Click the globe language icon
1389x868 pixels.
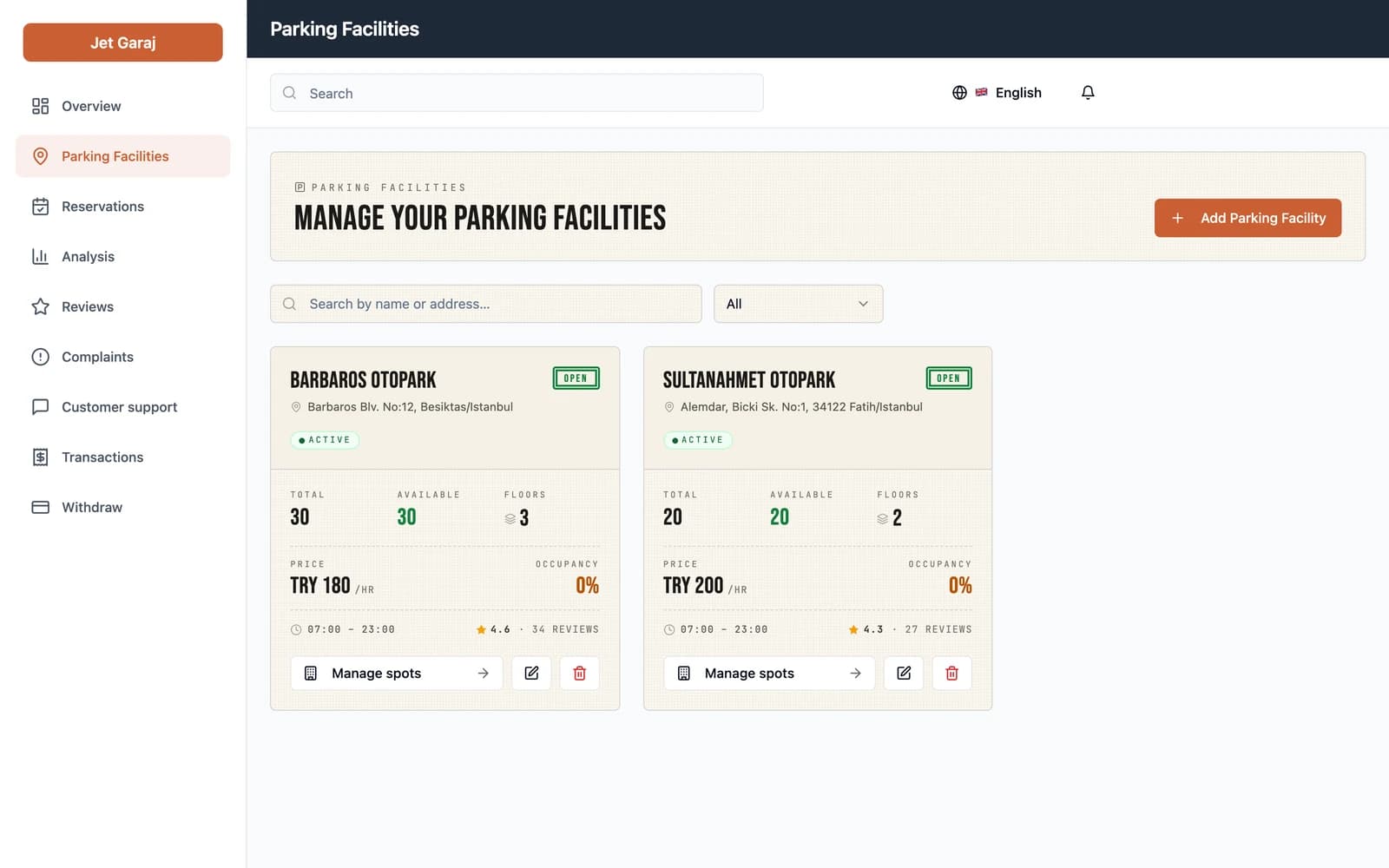click(959, 92)
